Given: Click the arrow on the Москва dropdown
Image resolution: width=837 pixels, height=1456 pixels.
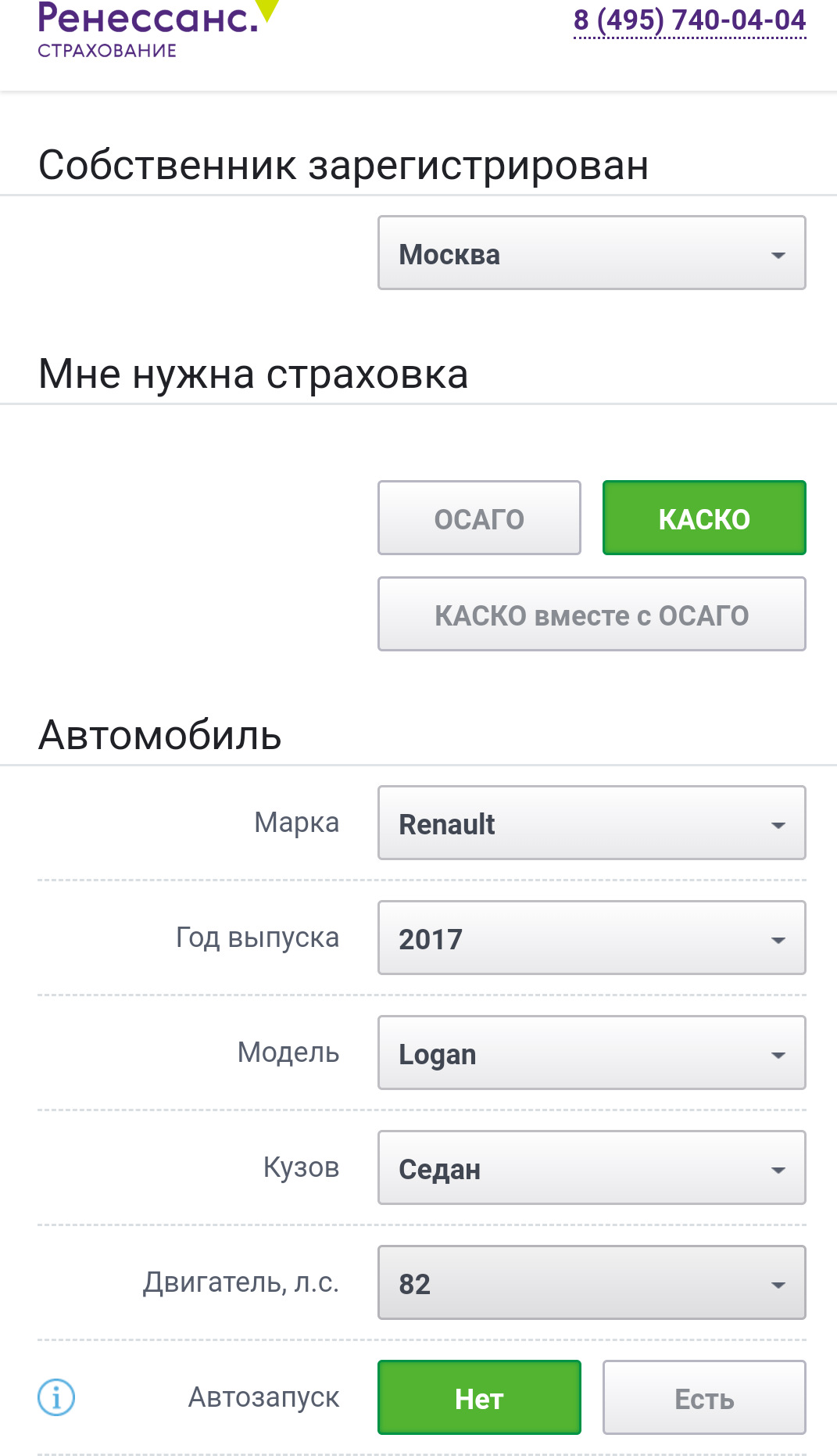Looking at the screenshot, I should point(778,255).
